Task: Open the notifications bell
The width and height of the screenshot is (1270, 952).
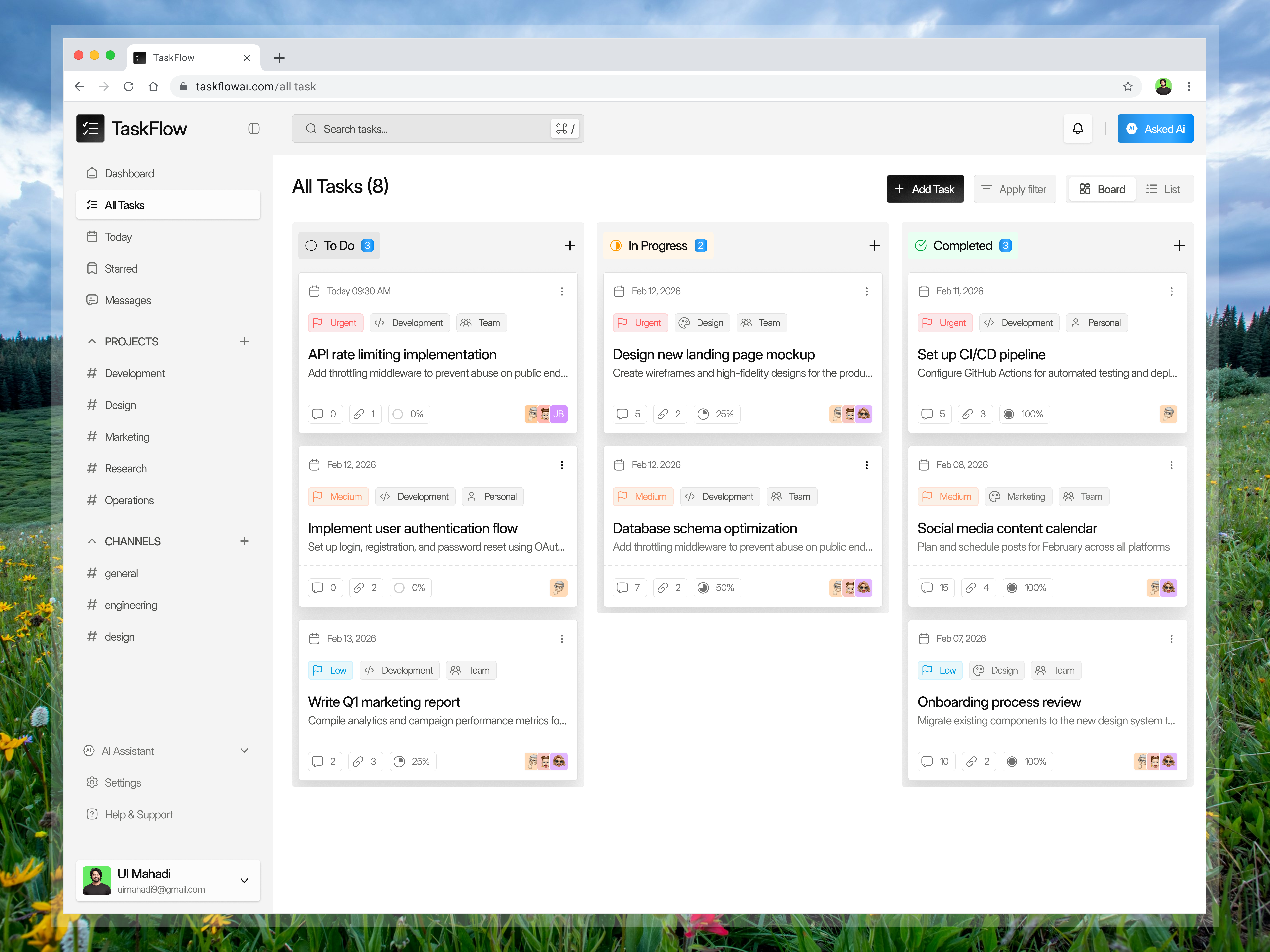Action: tap(1078, 129)
